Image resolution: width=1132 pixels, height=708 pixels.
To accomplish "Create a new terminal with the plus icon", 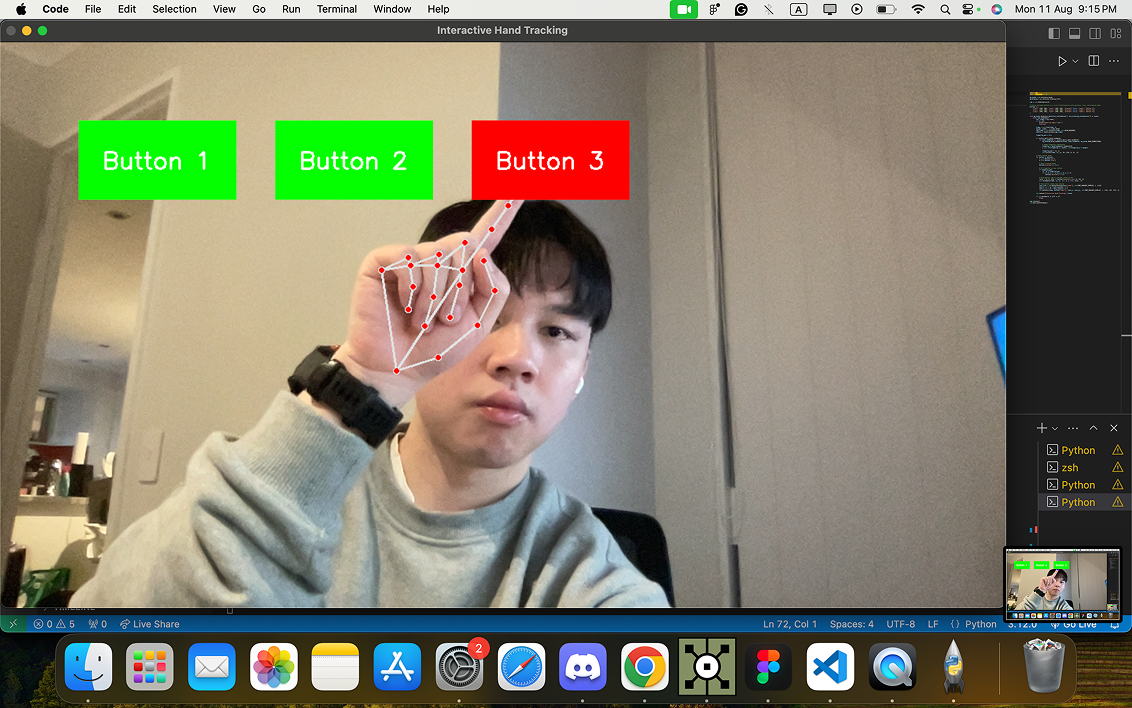I will click(x=1042, y=428).
